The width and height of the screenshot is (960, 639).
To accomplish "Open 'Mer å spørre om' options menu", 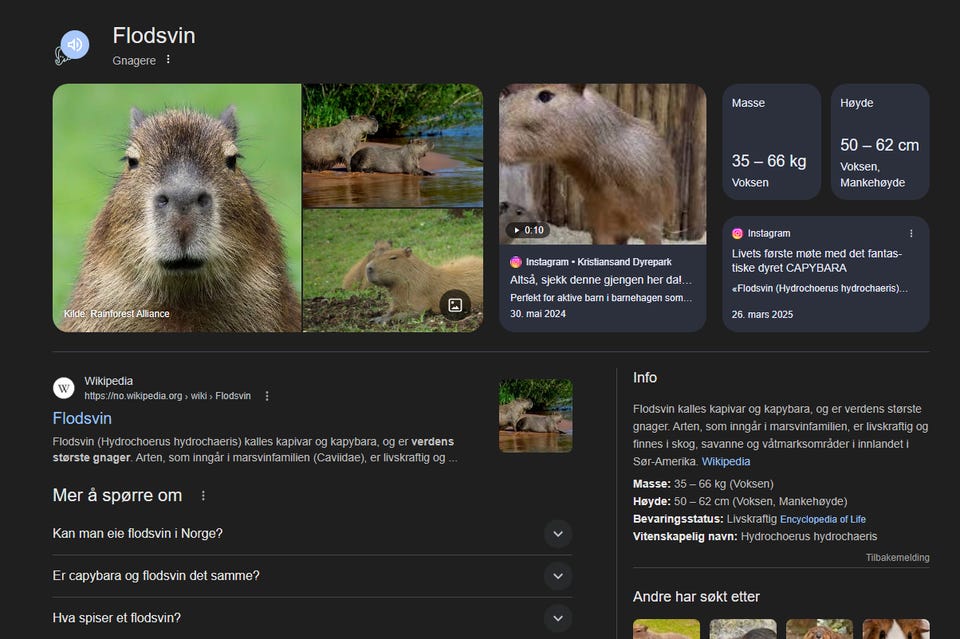I will coord(204,496).
